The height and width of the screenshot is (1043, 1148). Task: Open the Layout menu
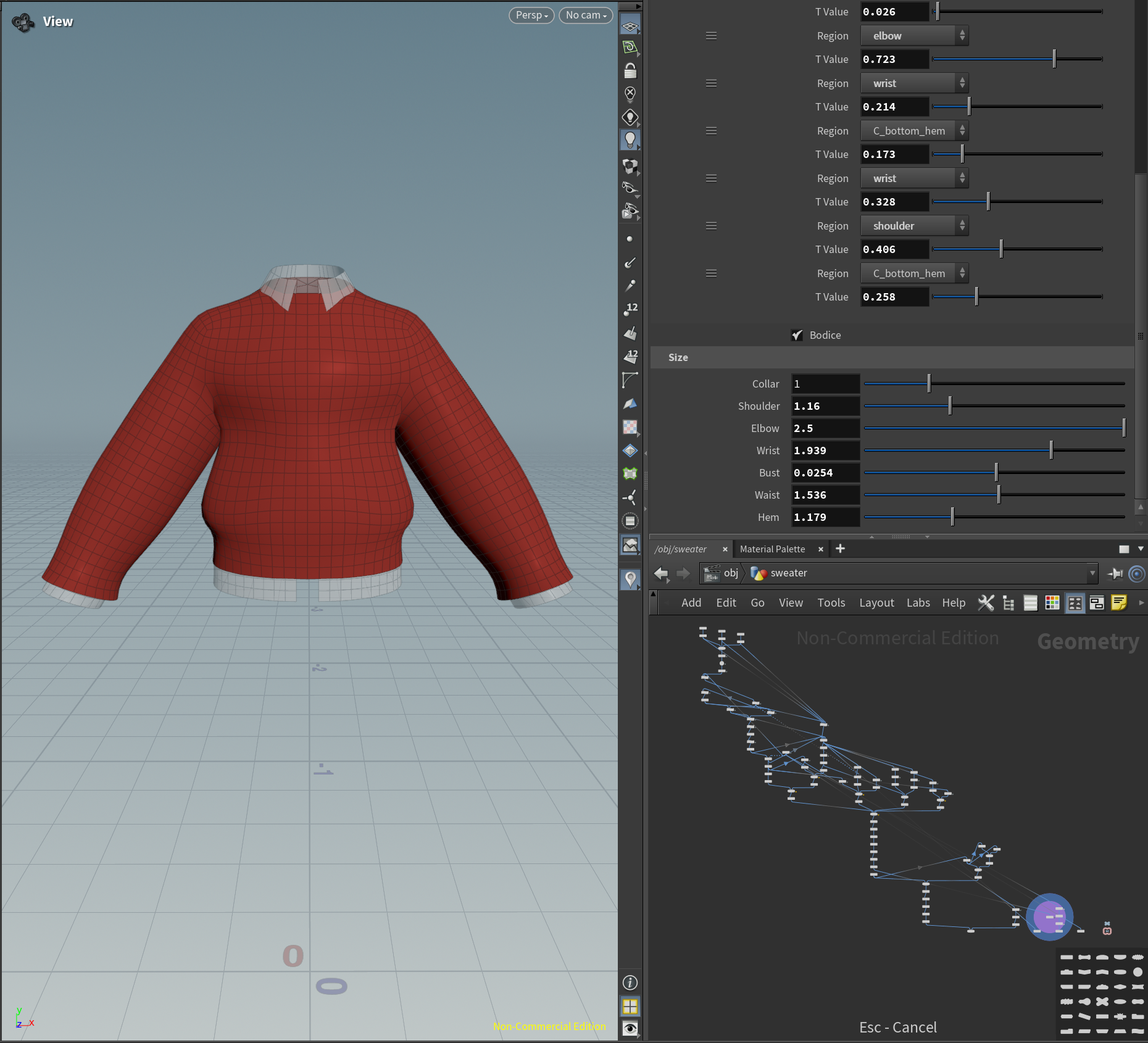[x=876, y=603]
